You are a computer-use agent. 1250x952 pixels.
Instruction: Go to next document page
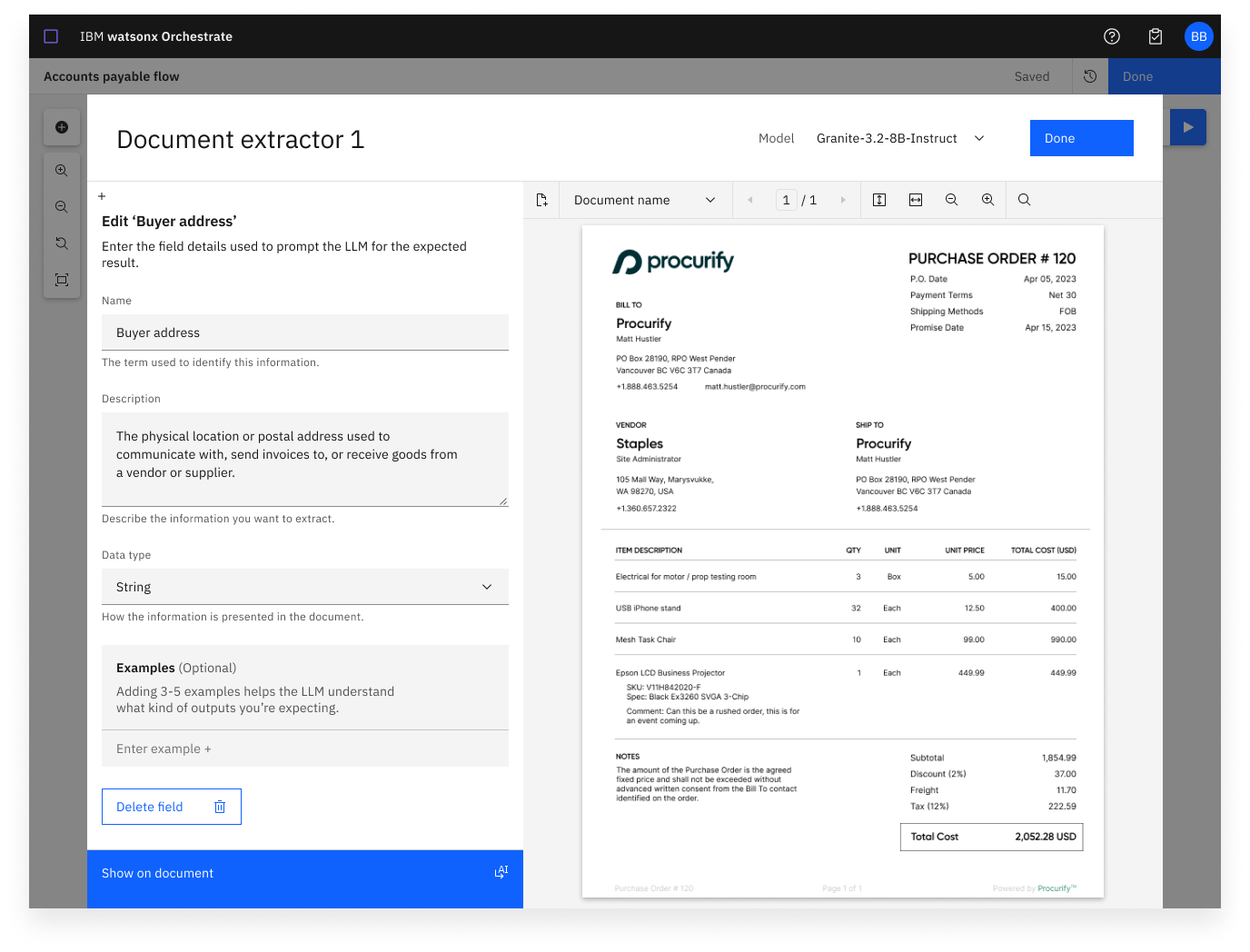[843, 200]
